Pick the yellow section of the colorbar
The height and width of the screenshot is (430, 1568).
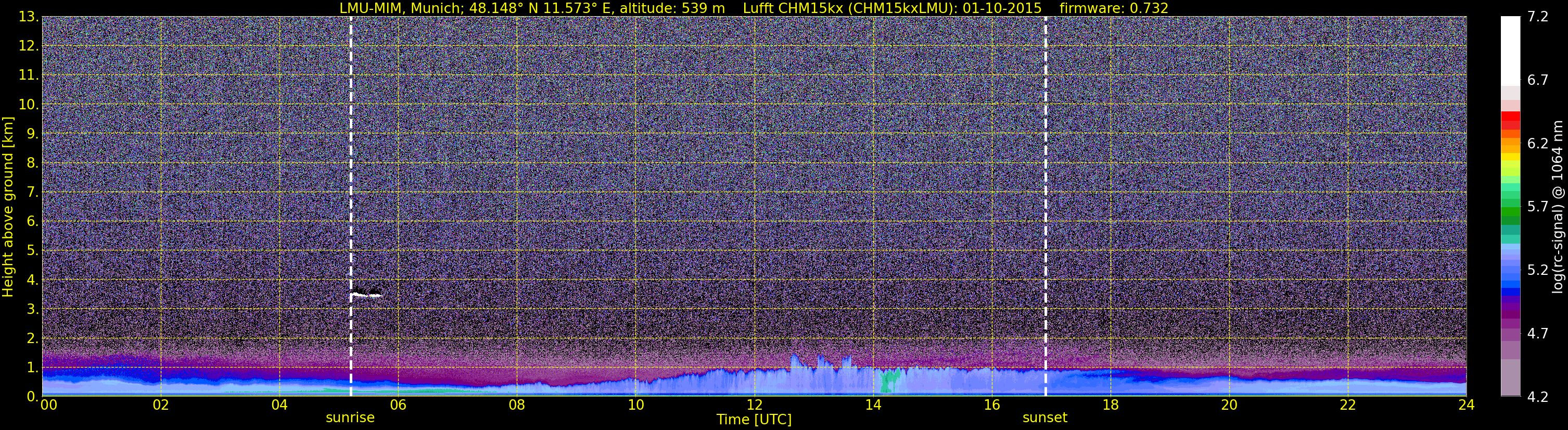click(1510, 158)
